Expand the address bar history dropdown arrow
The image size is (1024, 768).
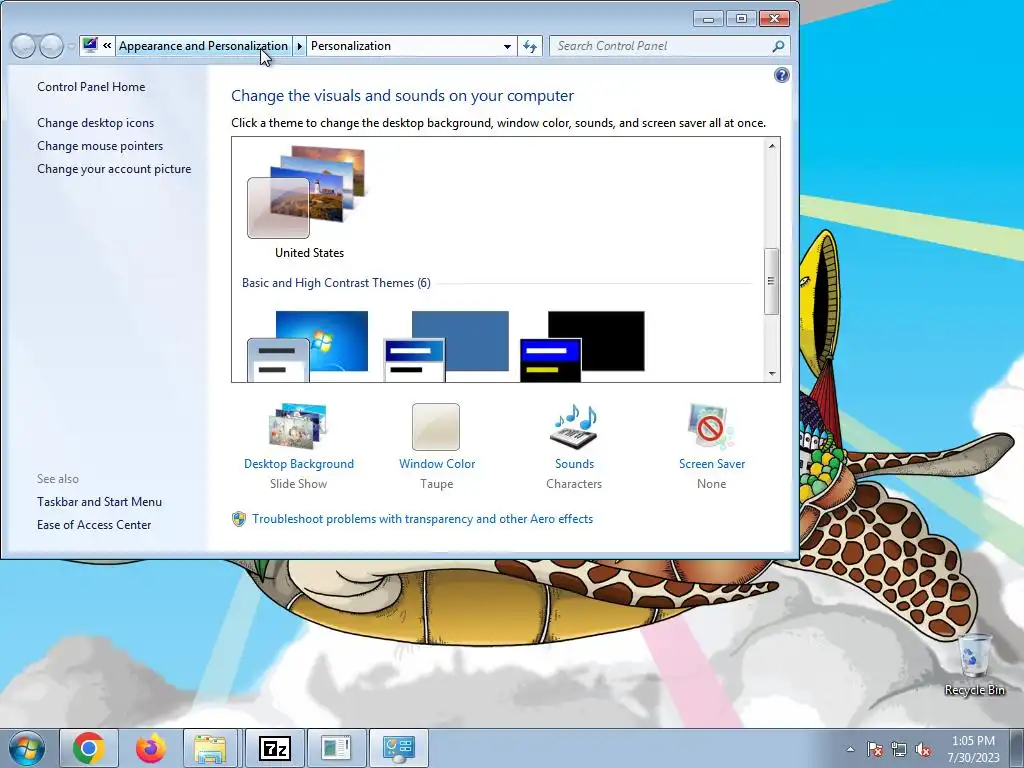click(507, 46)
